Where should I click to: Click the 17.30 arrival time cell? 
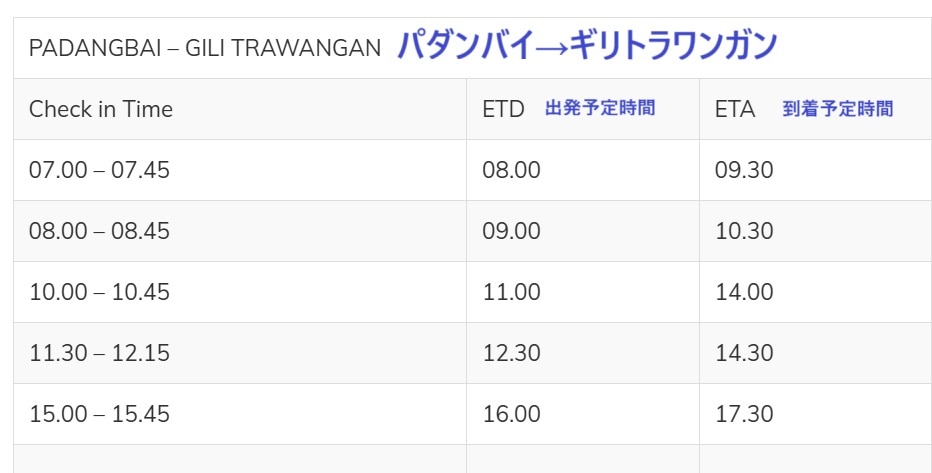click(744, 414)
